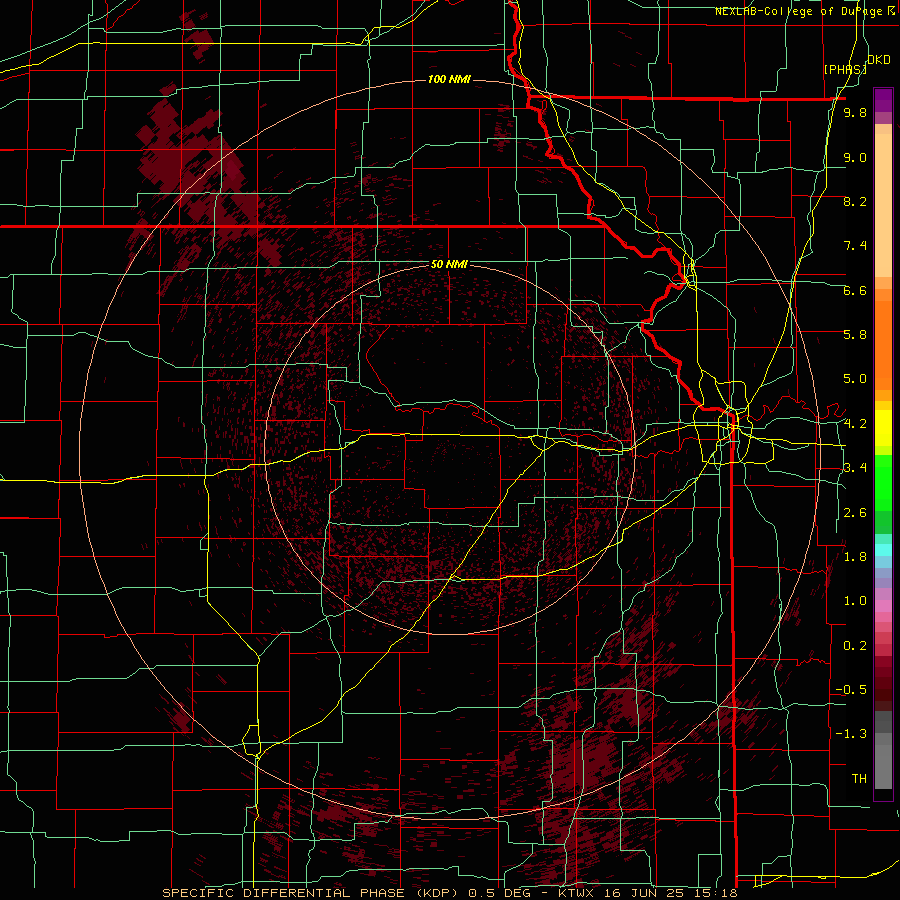This screenshot has height=900, width=900.
Task: Click the 7.4 value on color scale
Action: tap(855, 246)
